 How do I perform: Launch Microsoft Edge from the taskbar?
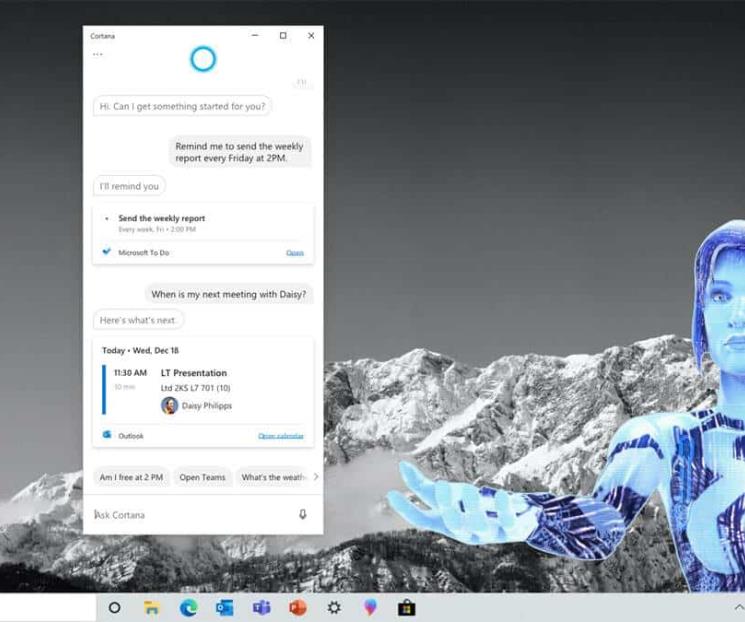tap(189, 607)
